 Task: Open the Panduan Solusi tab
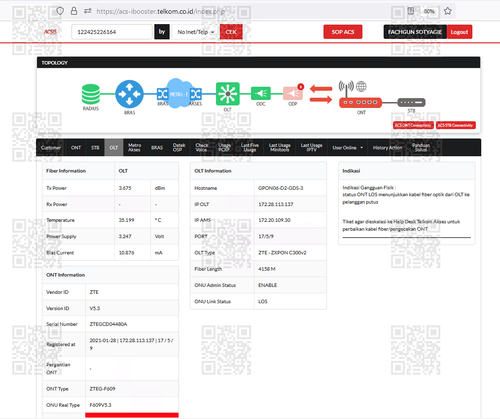421,147
